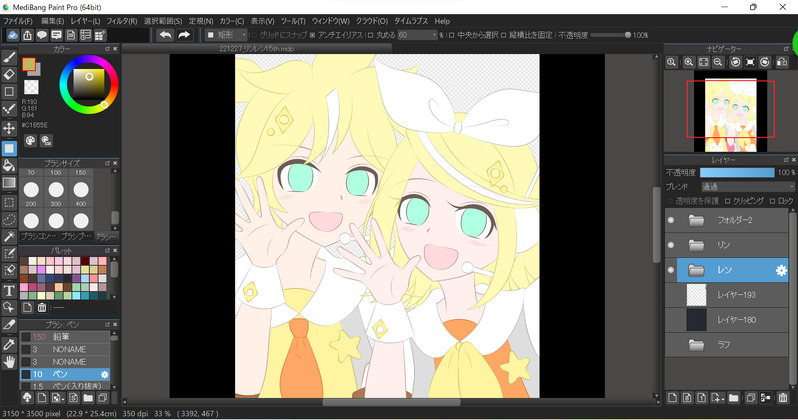Click the transparent color swatch
798x420 pixels.
31,87
